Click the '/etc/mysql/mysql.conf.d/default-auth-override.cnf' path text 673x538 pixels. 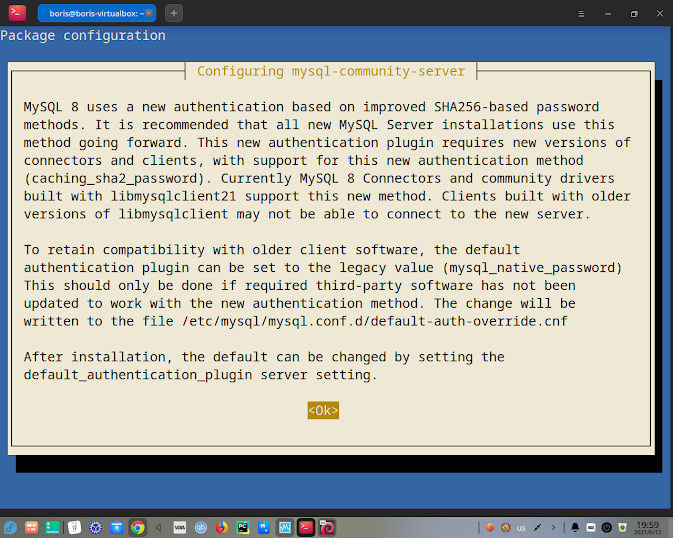[375, 321]
